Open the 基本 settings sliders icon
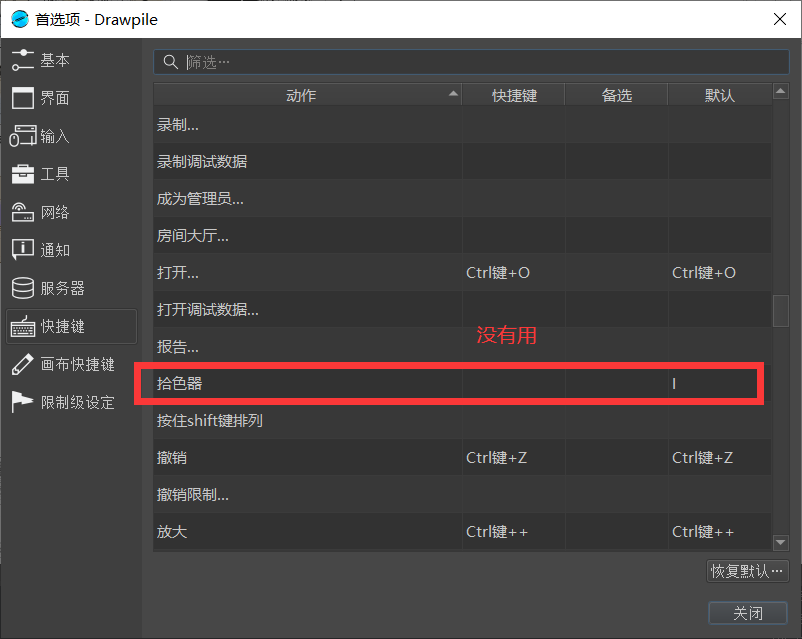Screen dimensions: 802x639 (23, 60)
